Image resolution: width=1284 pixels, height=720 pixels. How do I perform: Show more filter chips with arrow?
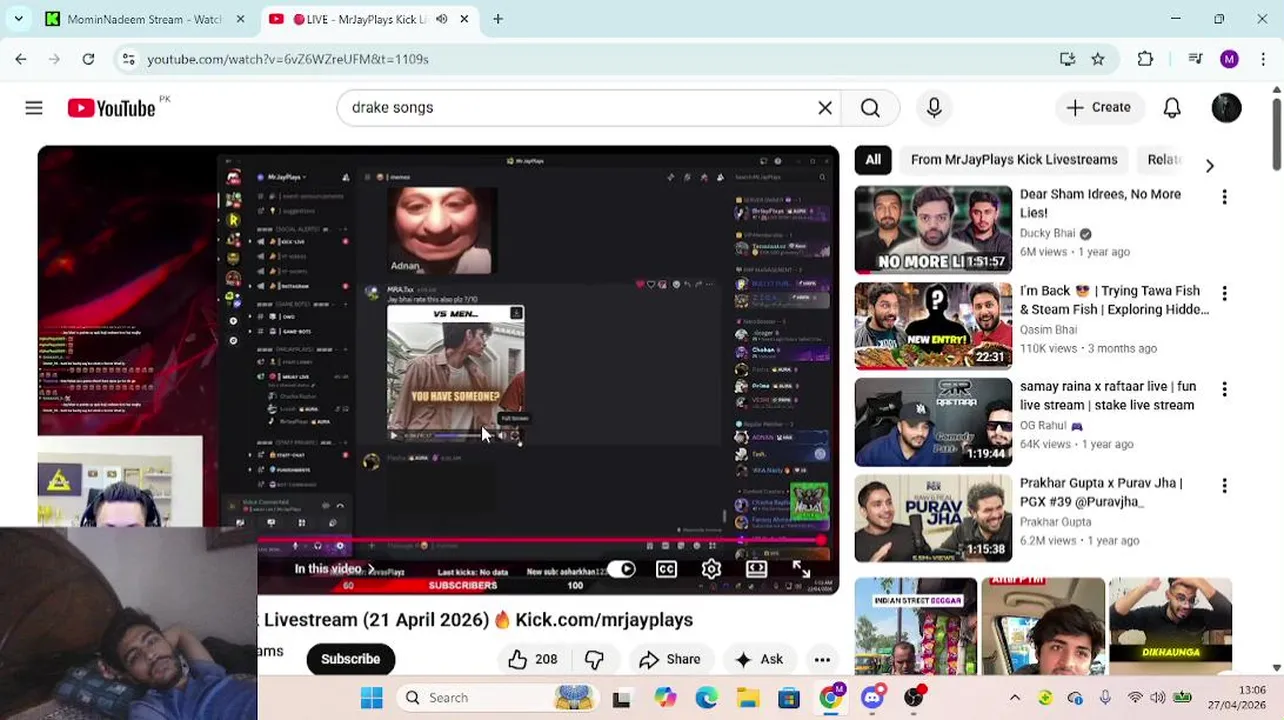tap(1209, 165)
